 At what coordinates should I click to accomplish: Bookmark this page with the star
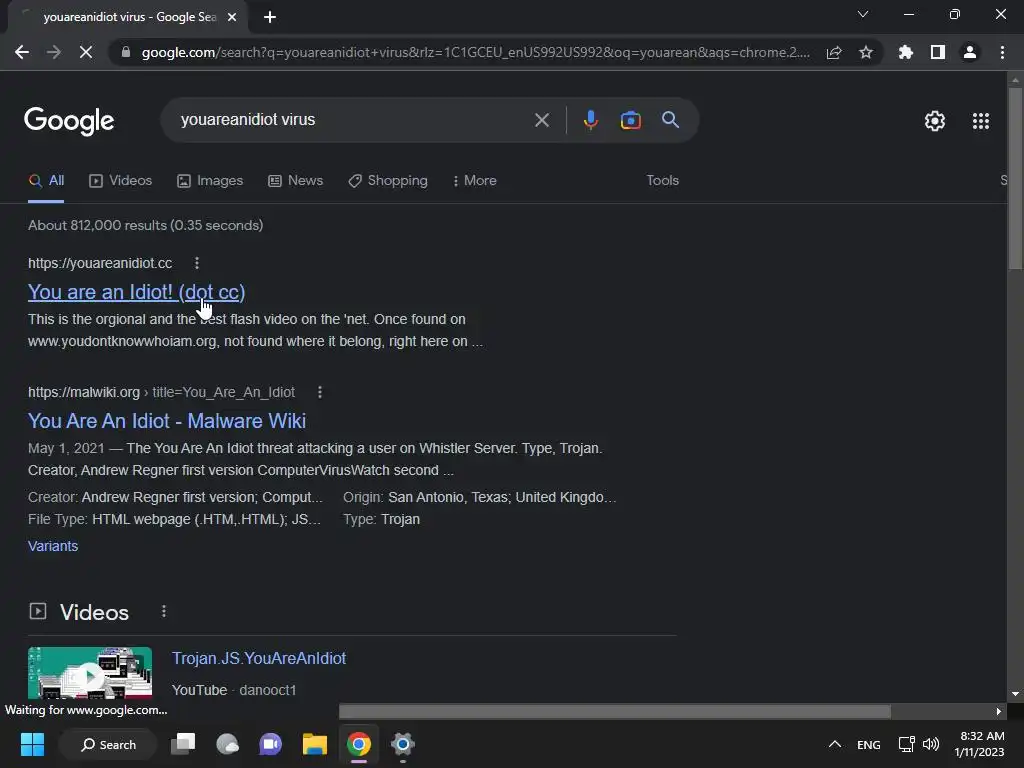click(x=866, y=52)
